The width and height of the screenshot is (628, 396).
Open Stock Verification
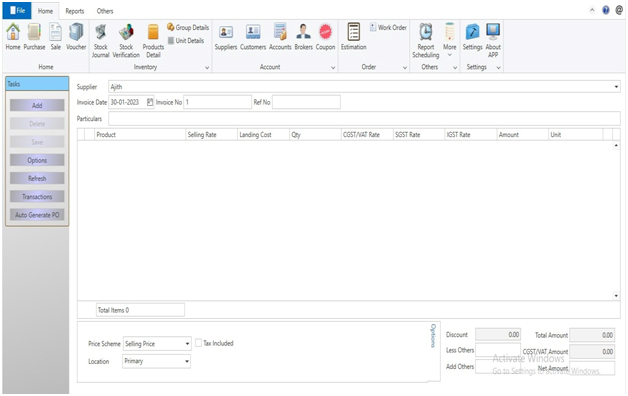tap(126, 40)
